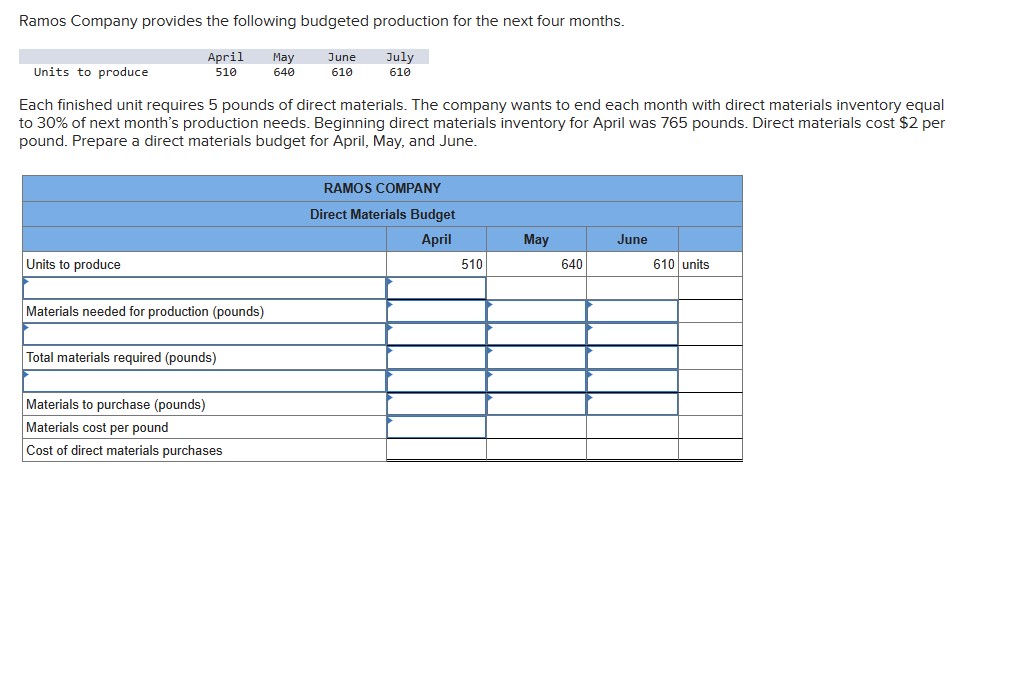The height and width of the screenshot is (677, 1014).
Task: Click the May units value 640 in budget
Action: (572, 264)
